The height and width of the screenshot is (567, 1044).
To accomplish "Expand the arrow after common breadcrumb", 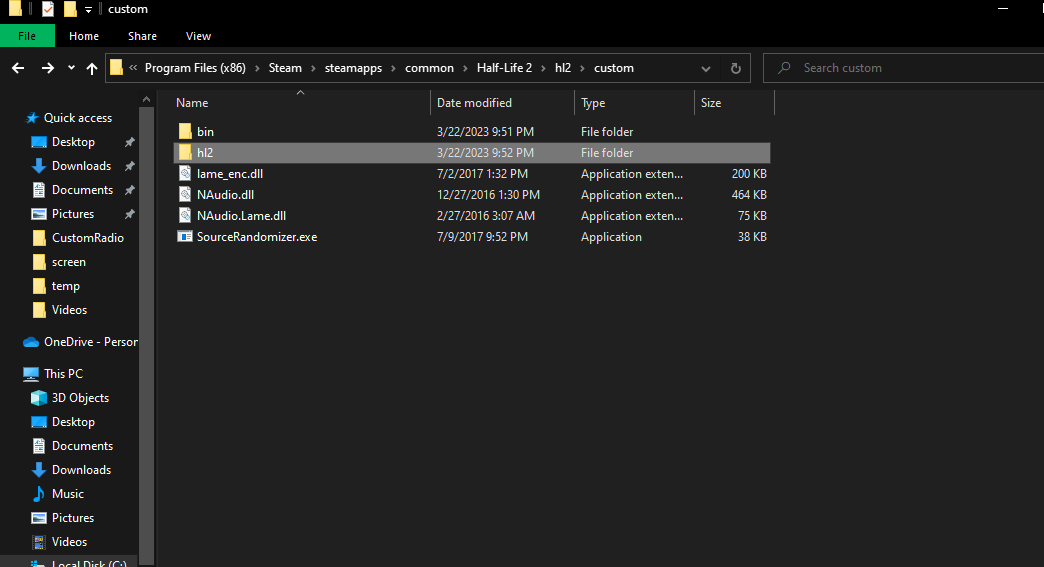I will coord(465,69).
